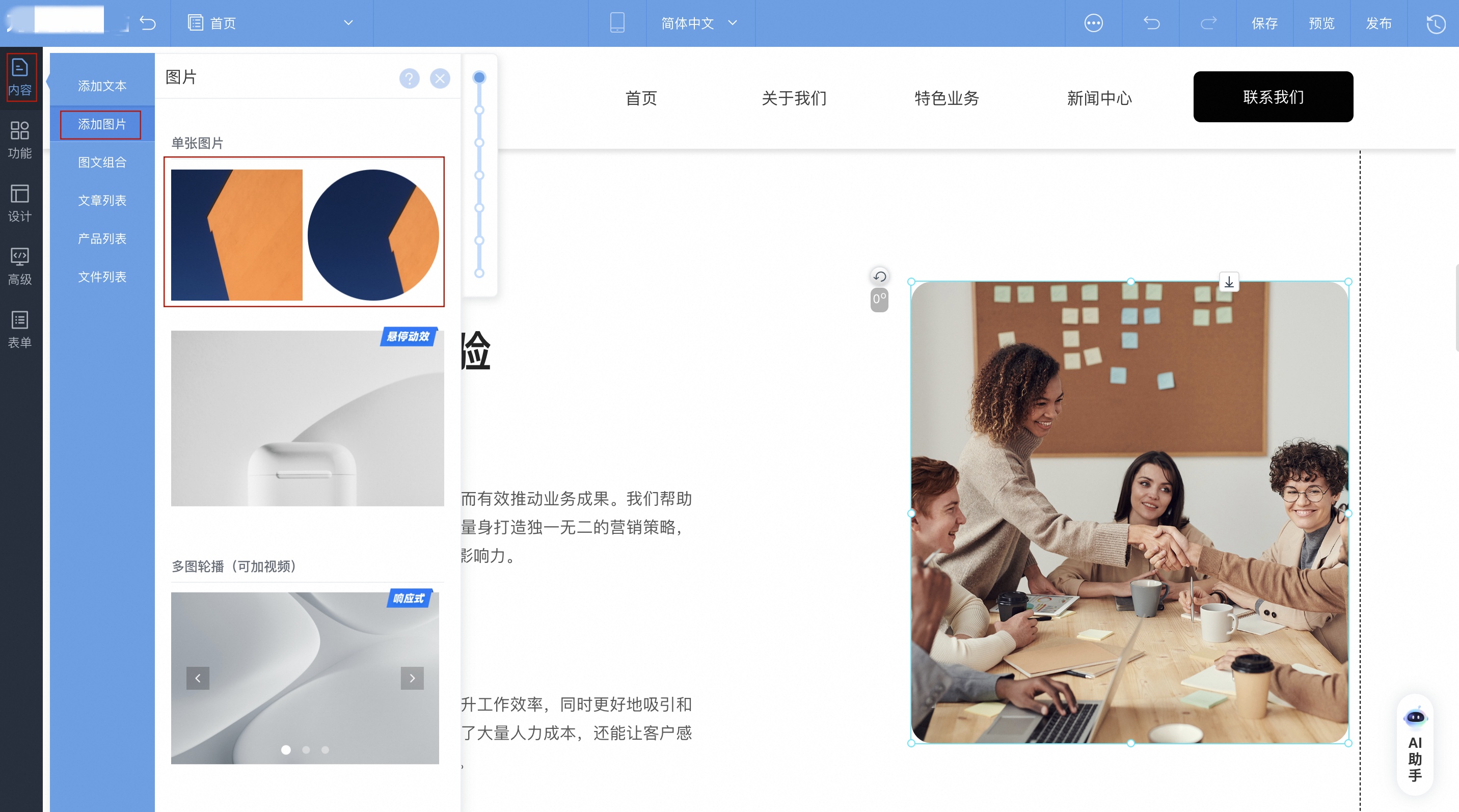Click the rotate icon on selected image
The width and height of the screenshot is (1459, 812).
point(879,276)
